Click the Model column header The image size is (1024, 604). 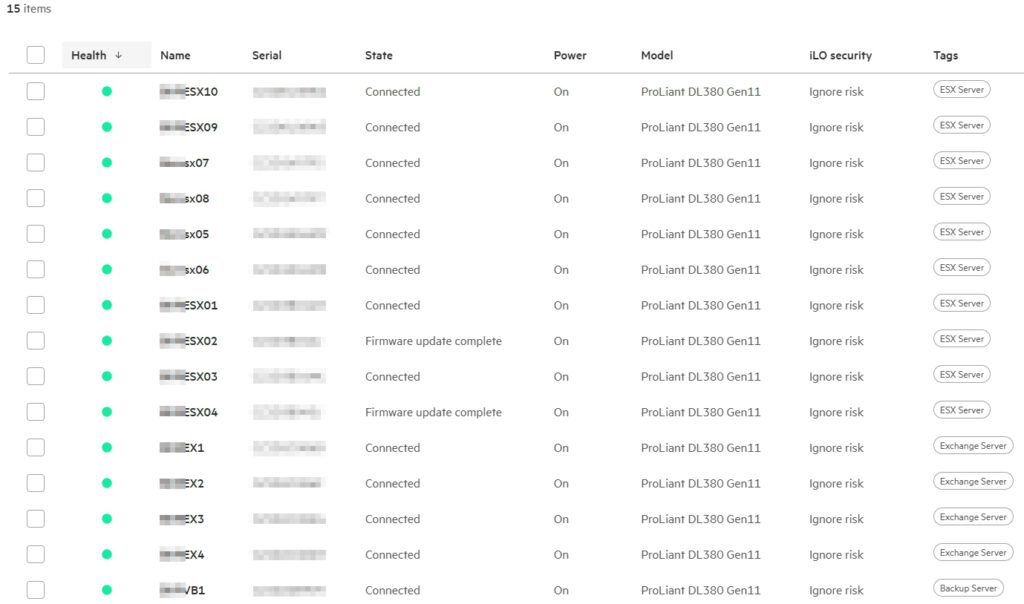coord(656,56)
